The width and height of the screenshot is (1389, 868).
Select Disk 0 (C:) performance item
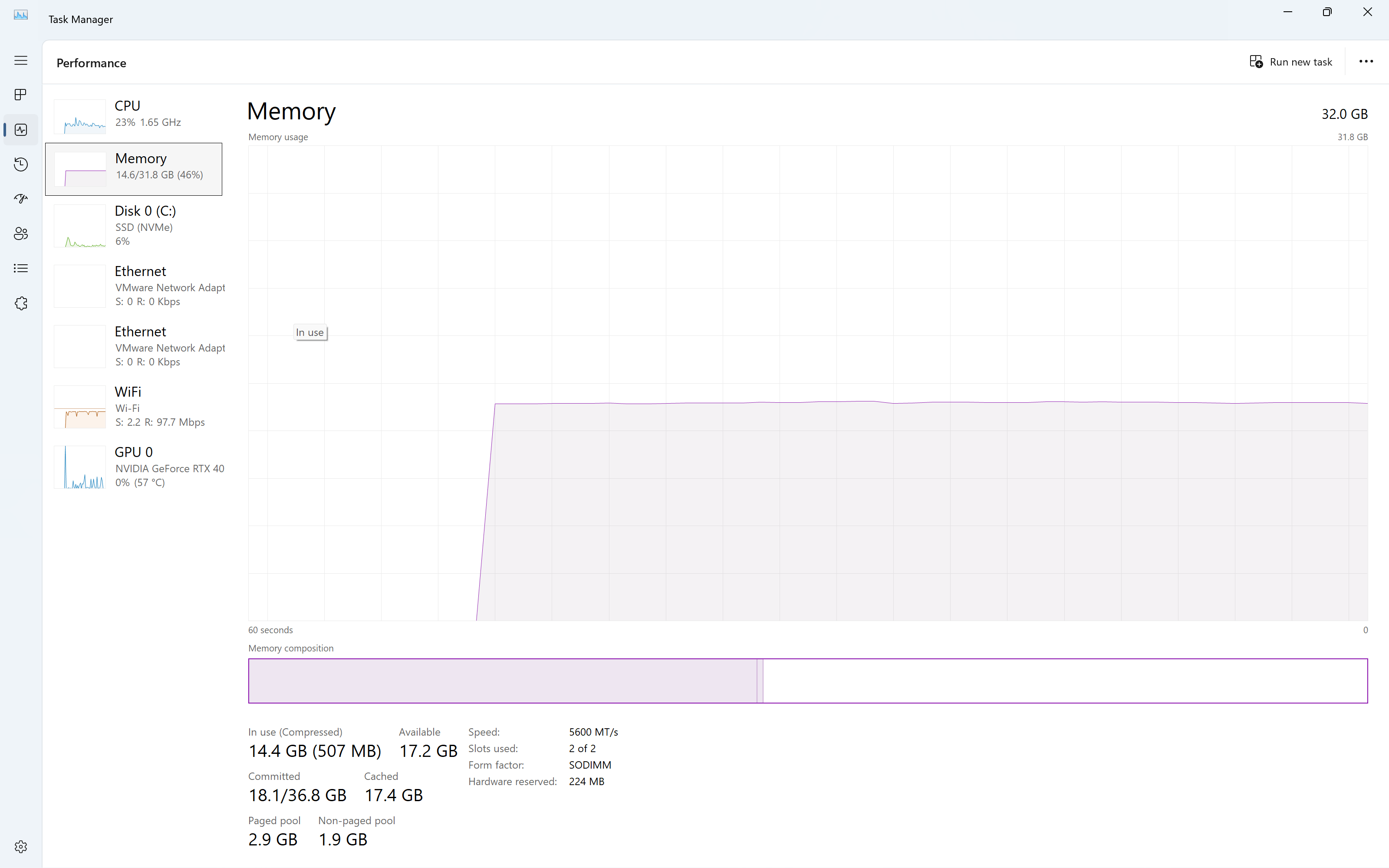138,225
